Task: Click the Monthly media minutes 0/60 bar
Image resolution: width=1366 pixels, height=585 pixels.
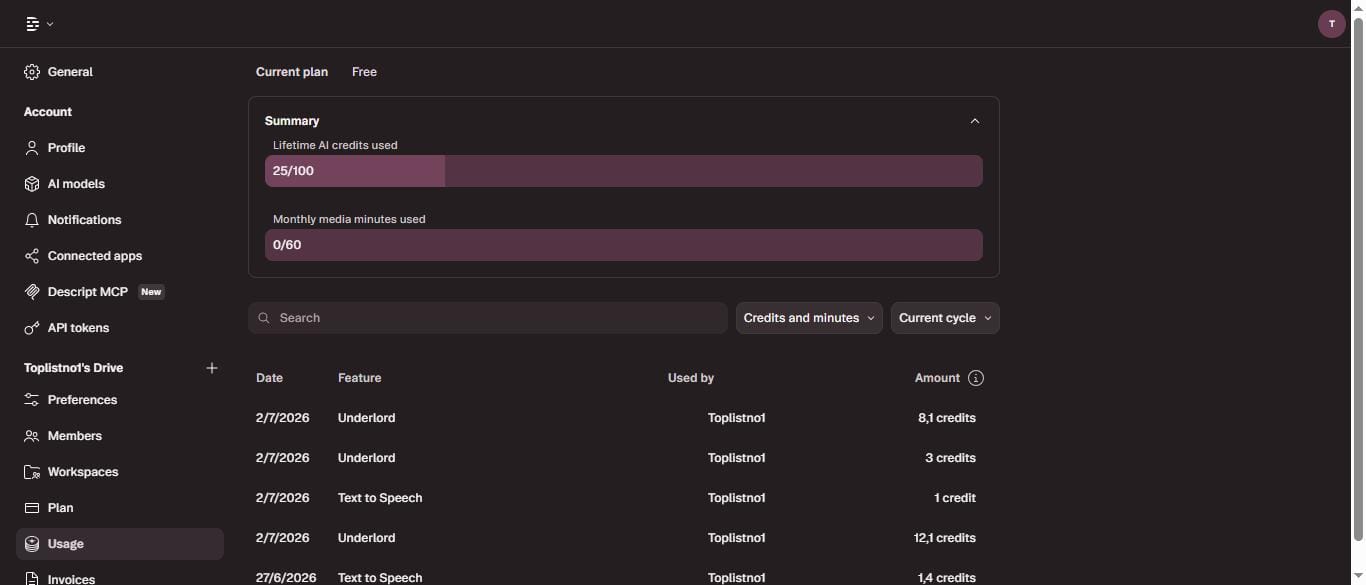Action: point(624,245)
